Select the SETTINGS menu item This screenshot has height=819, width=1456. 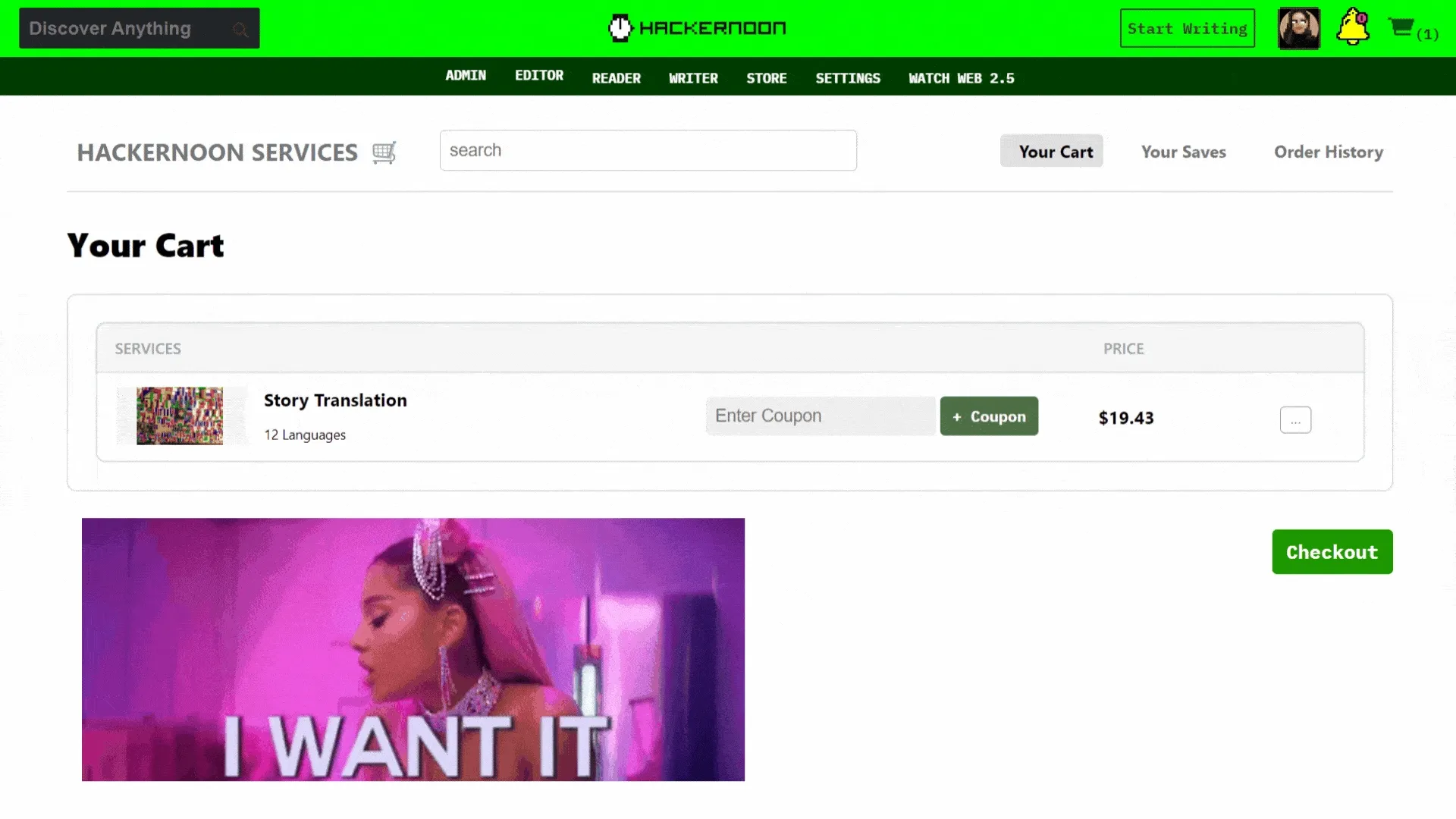[847, 77]
